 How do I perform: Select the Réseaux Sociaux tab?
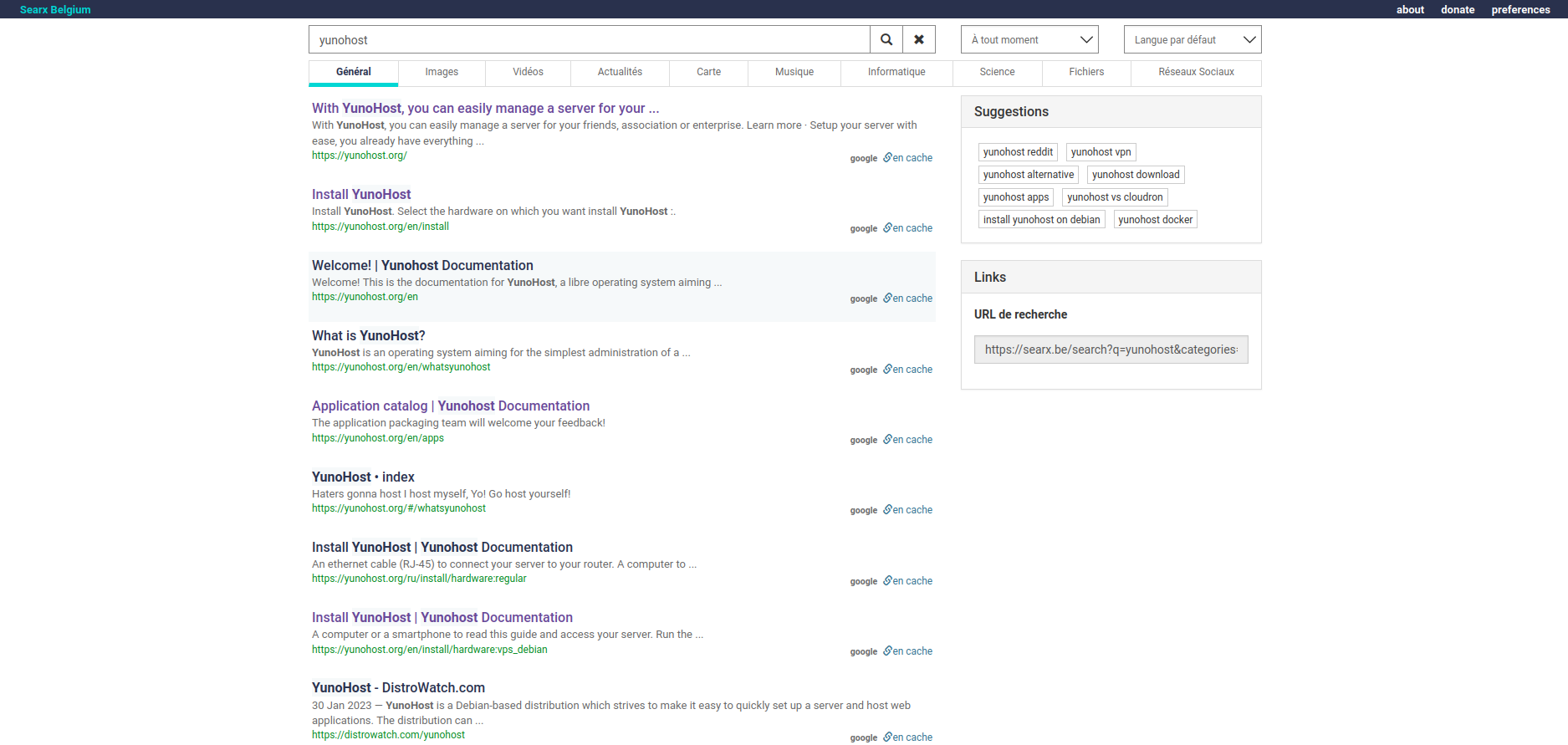1196,72
